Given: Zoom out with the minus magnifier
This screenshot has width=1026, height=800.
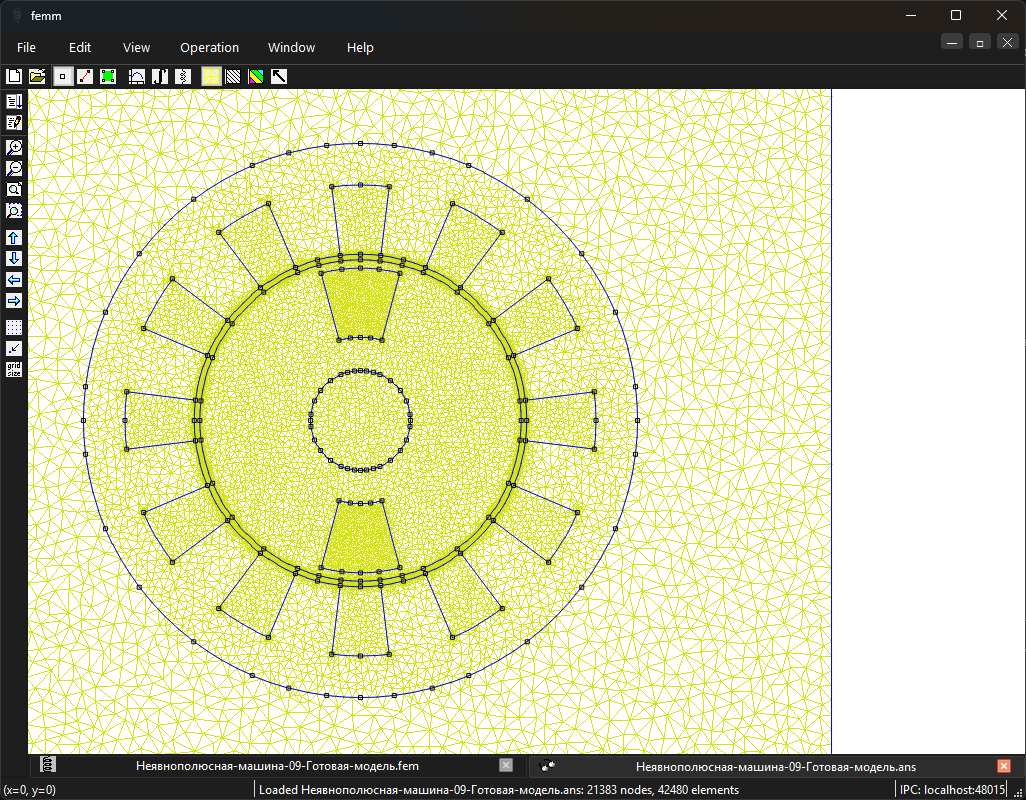Looking at the screenshot, I should point(14,168).
